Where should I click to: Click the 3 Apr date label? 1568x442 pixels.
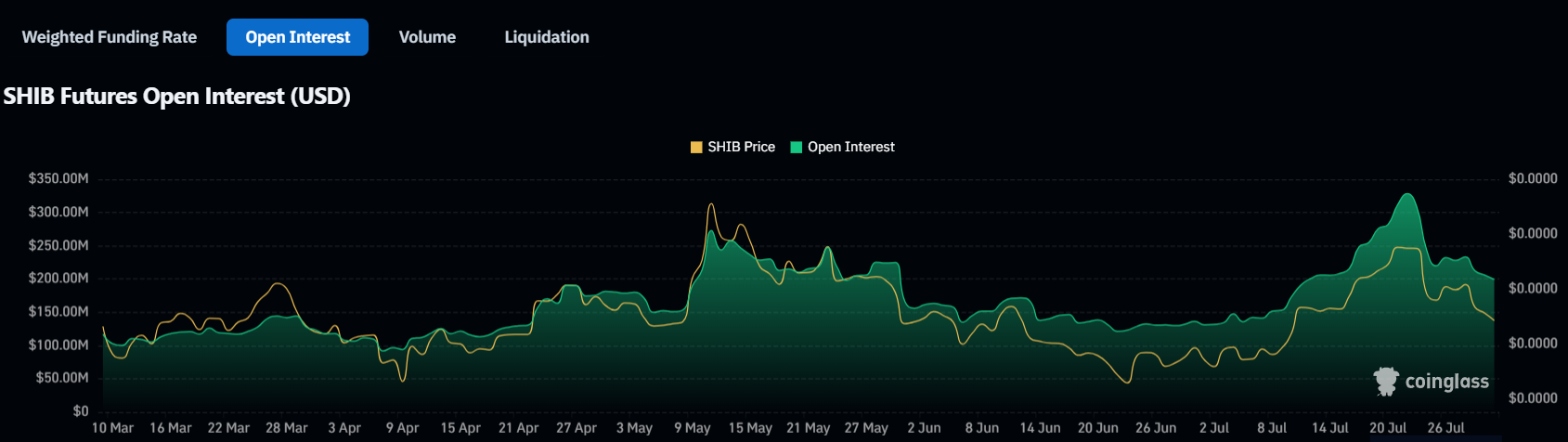(x=344, y=428)
